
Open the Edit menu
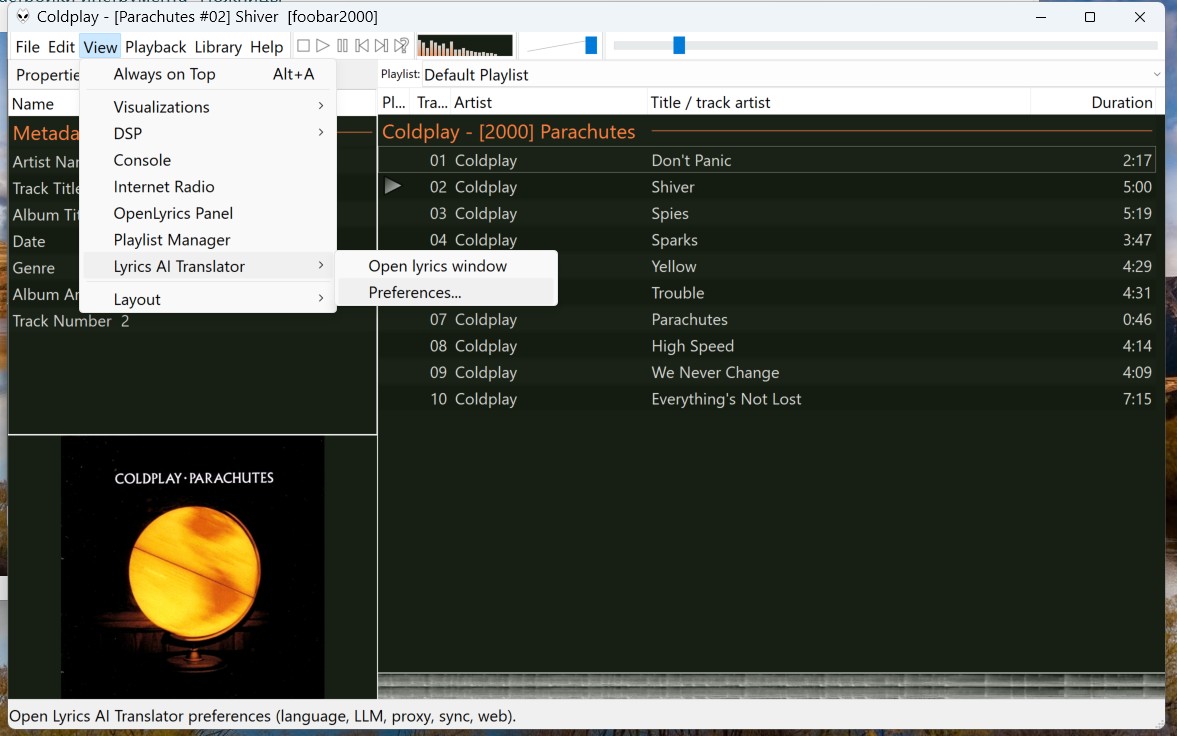pyautogui.click(x=62, y=47)
